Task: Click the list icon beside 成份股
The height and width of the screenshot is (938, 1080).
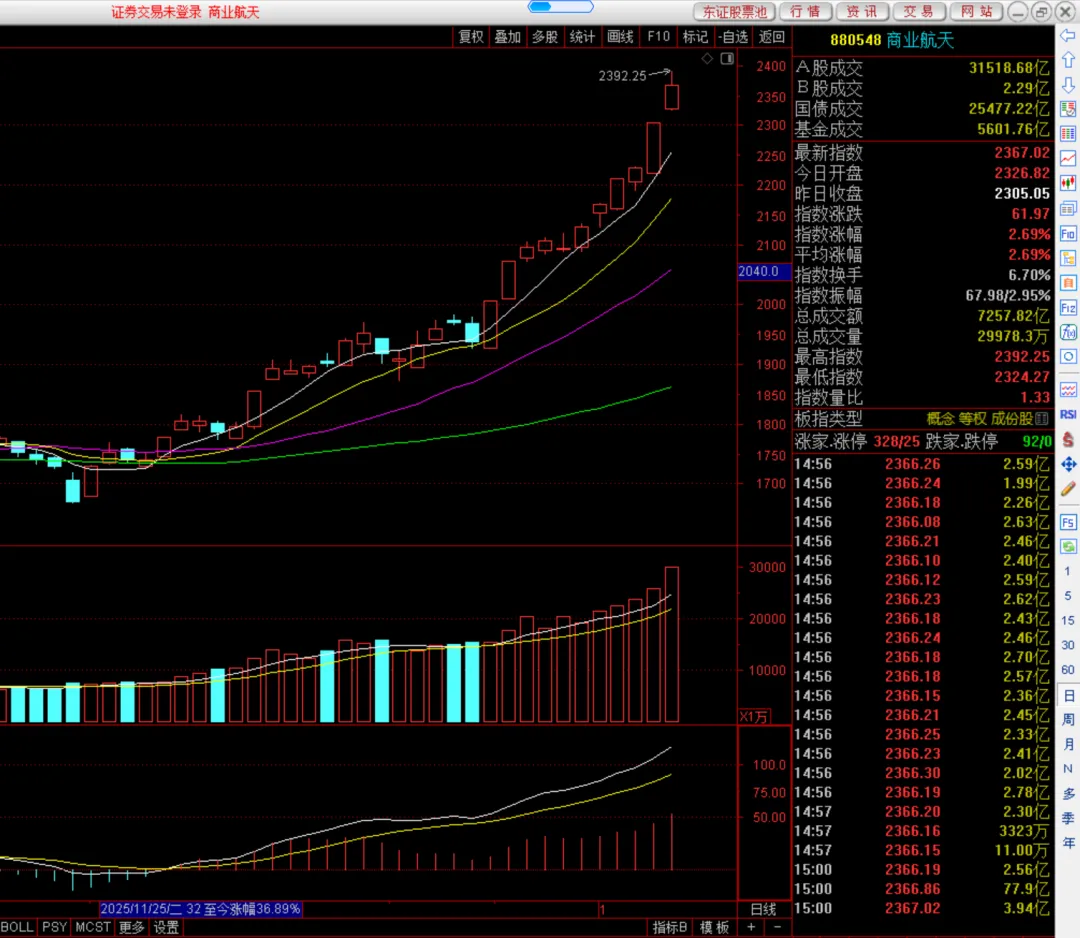Action: coord(1042,418)
